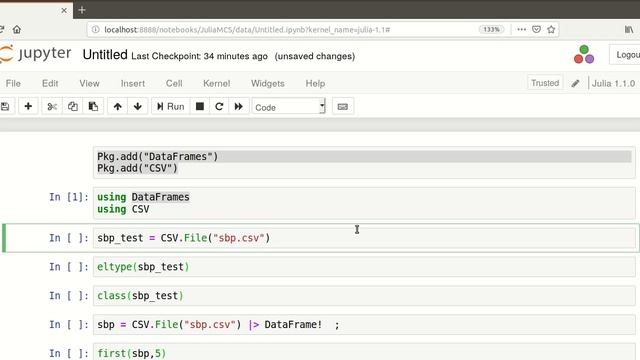The height and width of the screenshot is (360, 640).
Task: Click the Jupyter logo
Action: (x=36, y=54)
